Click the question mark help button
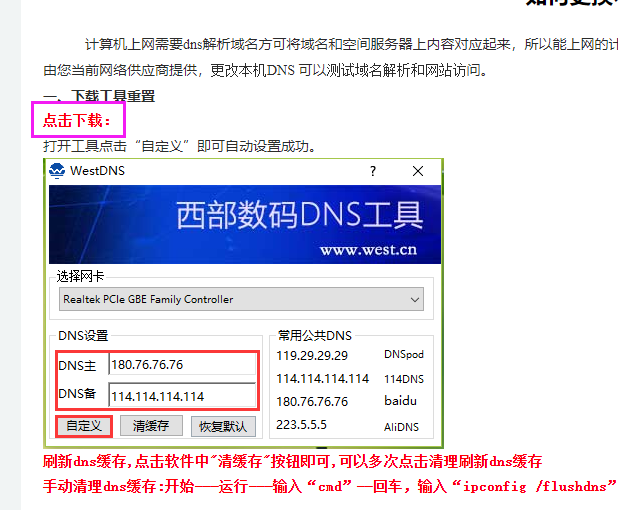The height and width of the screenshot is (510, 618). [373, 171]
